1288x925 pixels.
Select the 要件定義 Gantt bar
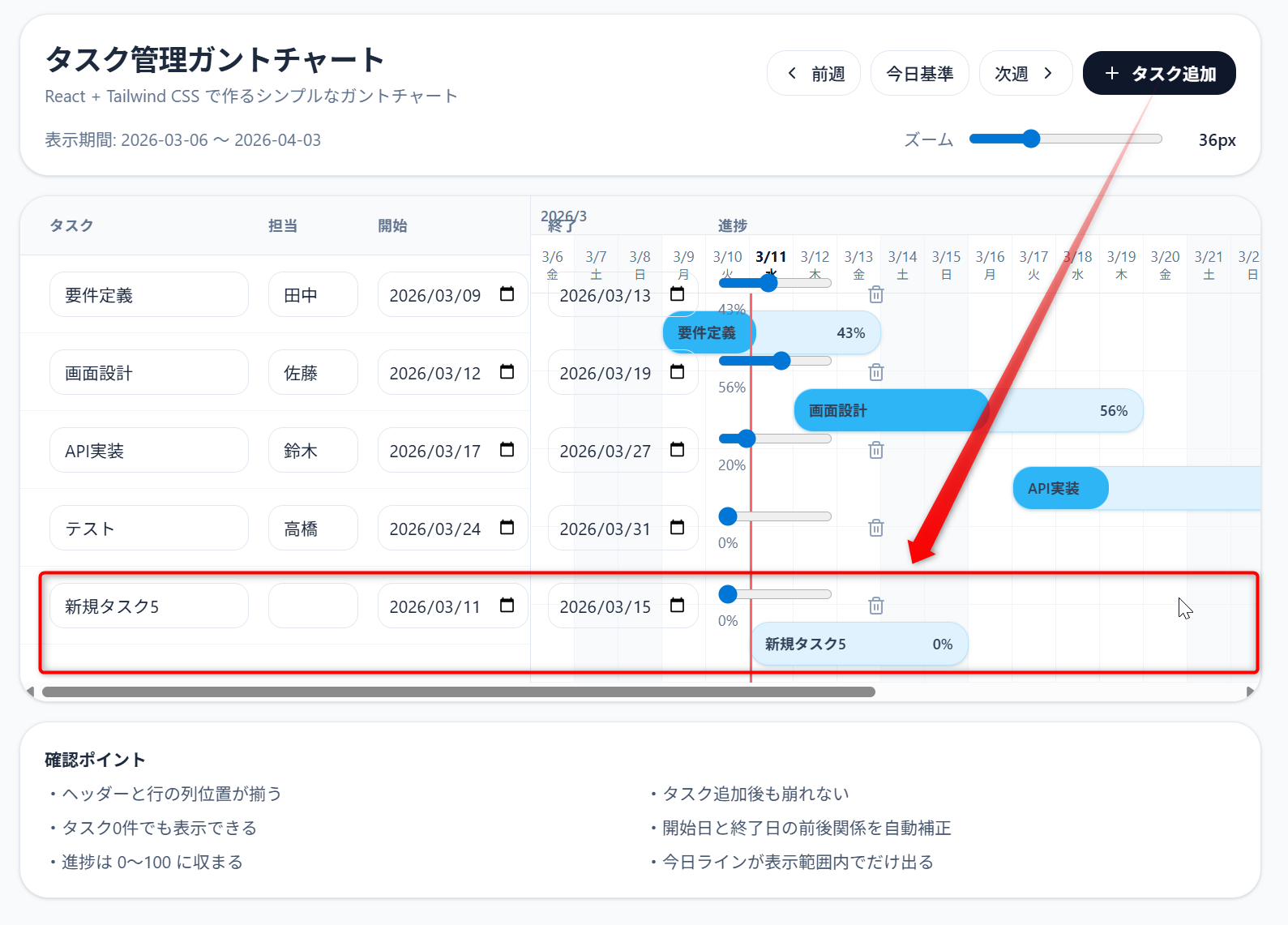coord(772,332)
